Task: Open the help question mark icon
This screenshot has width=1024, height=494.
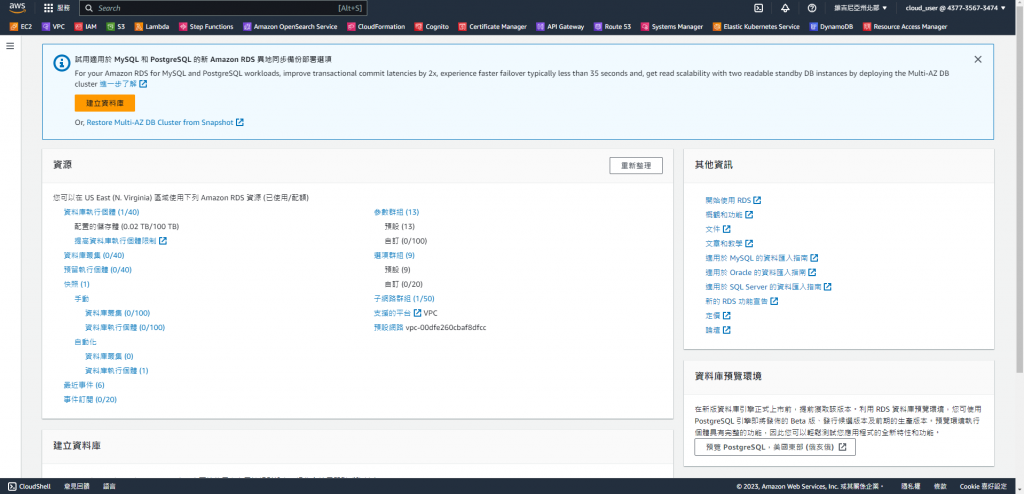Action: [x=812, y=8]
